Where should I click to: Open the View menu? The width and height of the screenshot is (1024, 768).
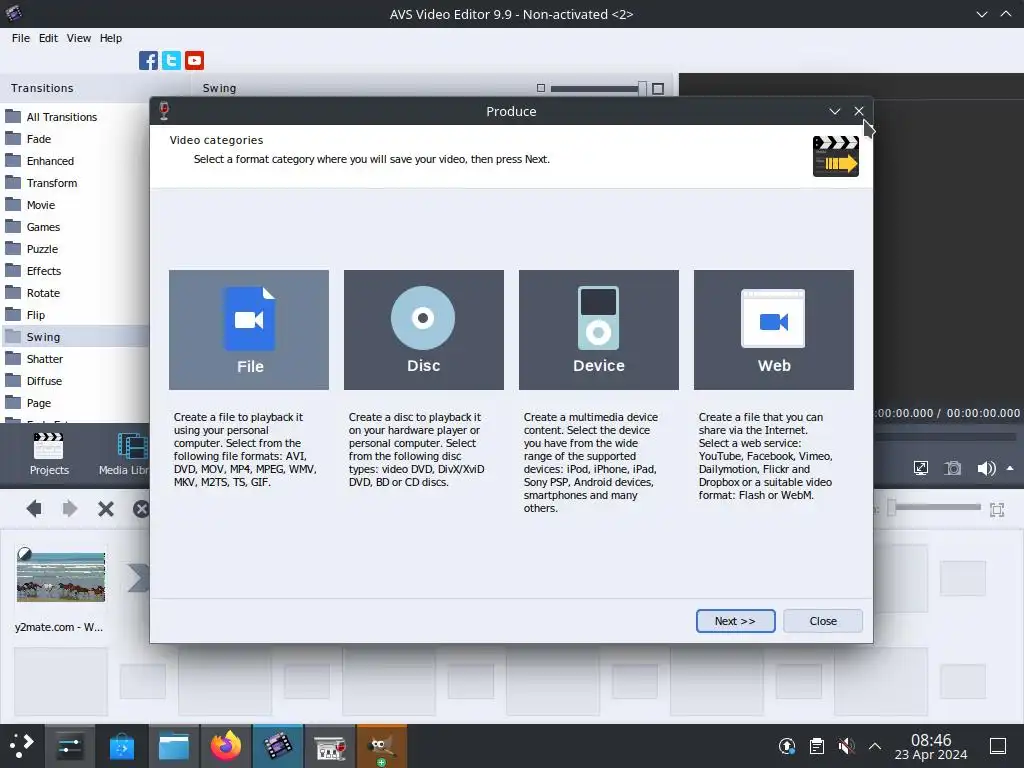click(79, 38)
